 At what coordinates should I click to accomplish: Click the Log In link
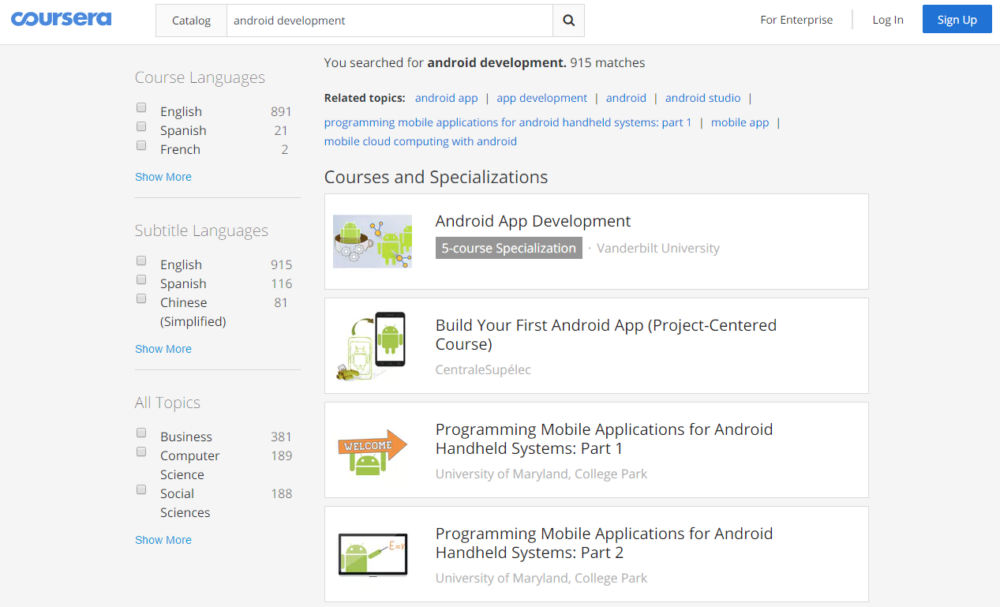[887, 20]
